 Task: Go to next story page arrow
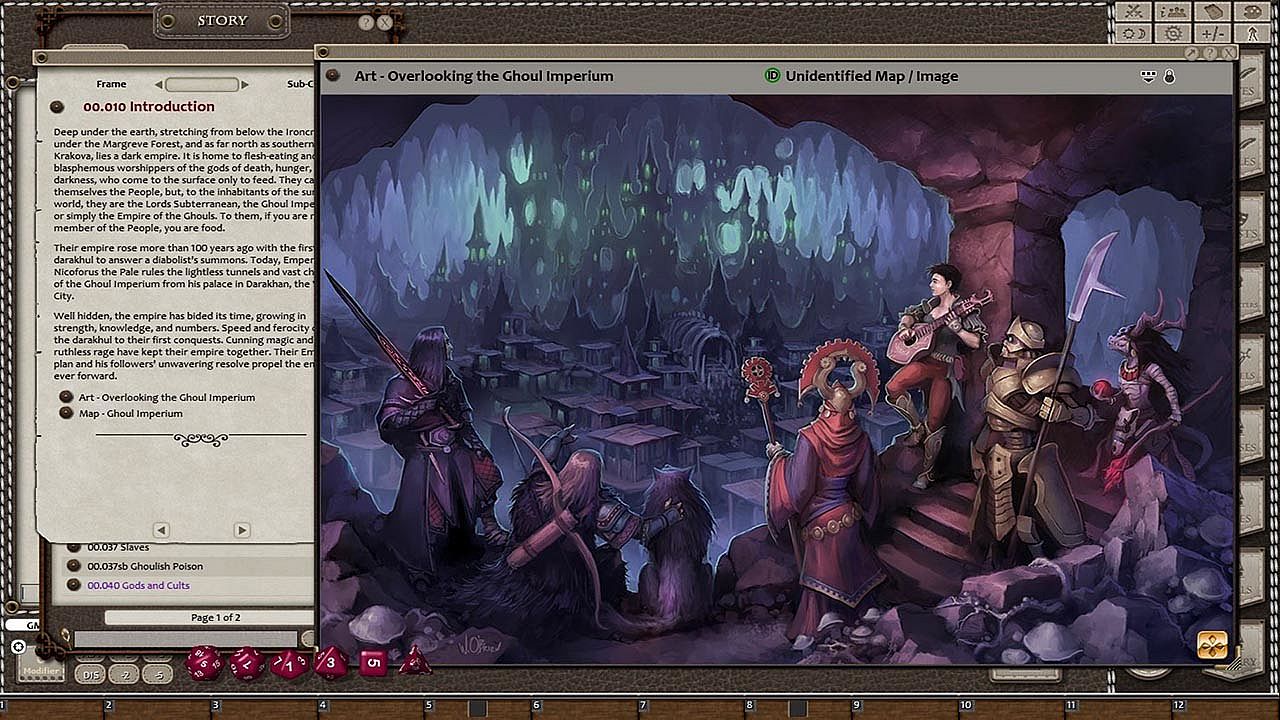click(x=241, y=530)
